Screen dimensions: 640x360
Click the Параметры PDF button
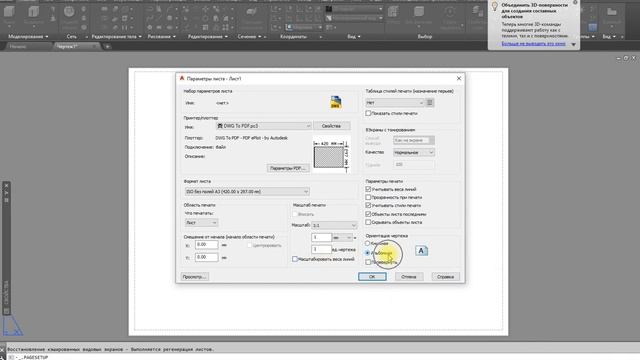[x=288, y=168]
